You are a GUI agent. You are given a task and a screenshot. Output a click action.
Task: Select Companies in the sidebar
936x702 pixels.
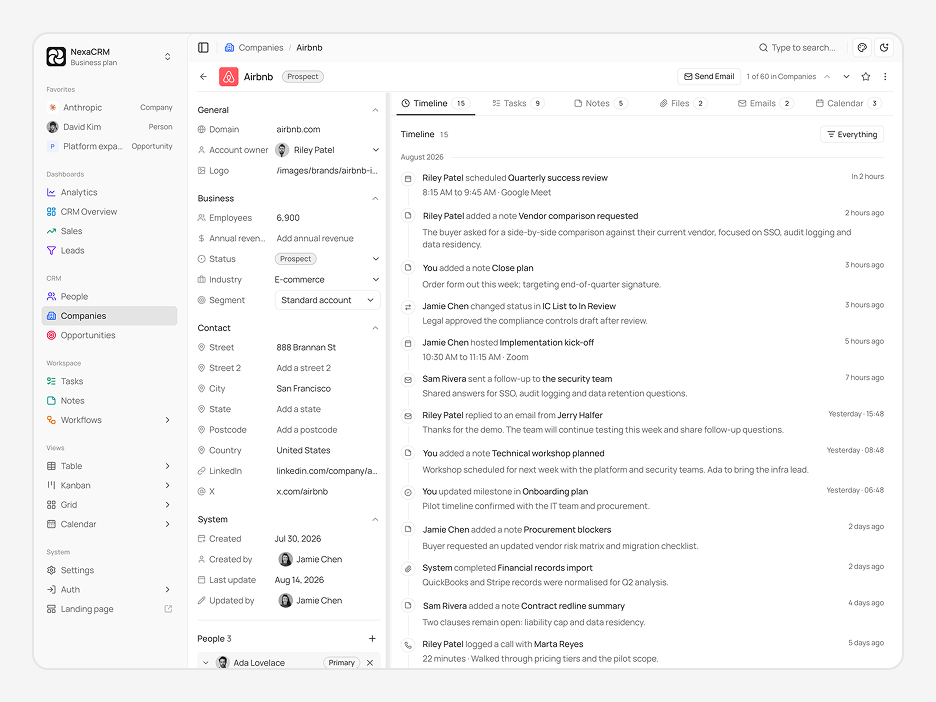click(x=109, y=316)
